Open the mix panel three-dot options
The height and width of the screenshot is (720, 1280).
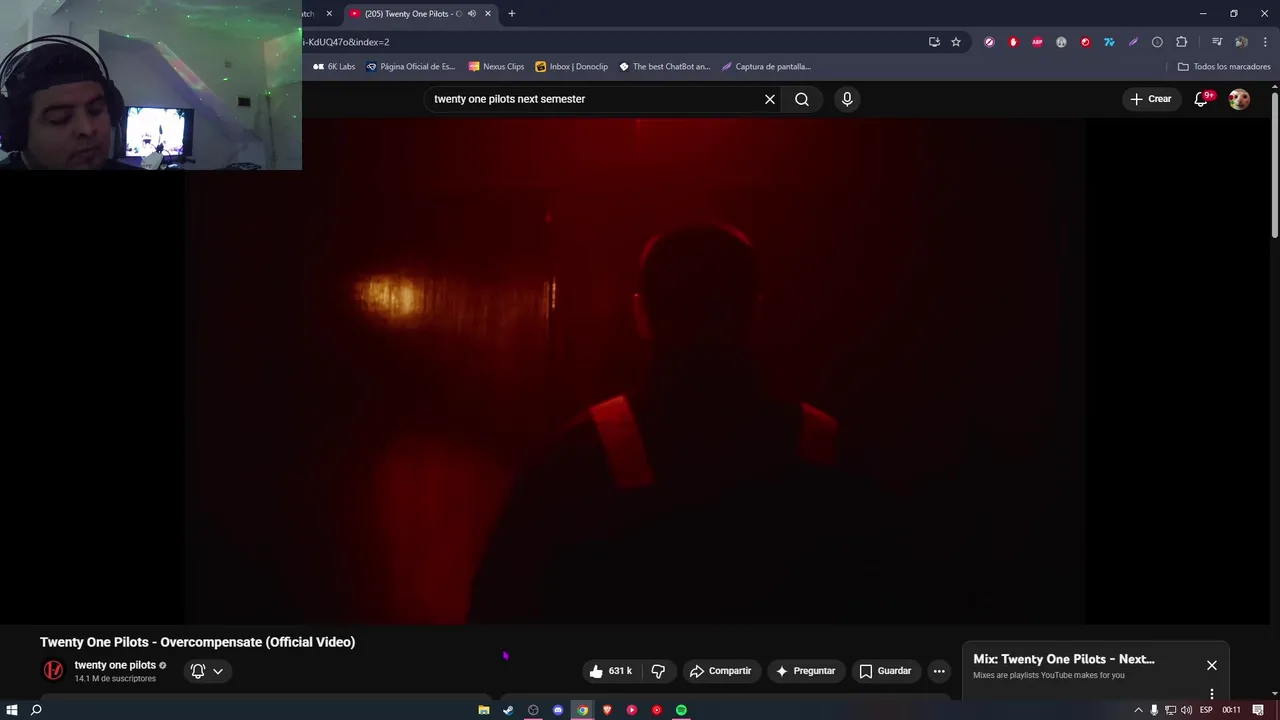coord(1211,693)
